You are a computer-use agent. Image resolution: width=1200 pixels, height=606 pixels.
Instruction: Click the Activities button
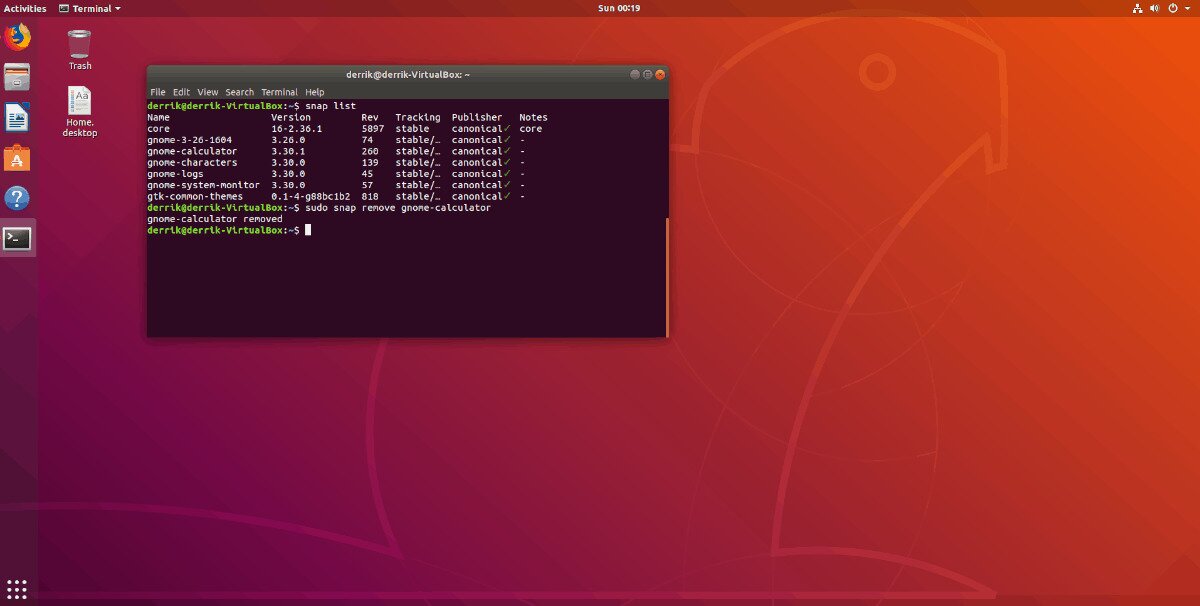24,8
